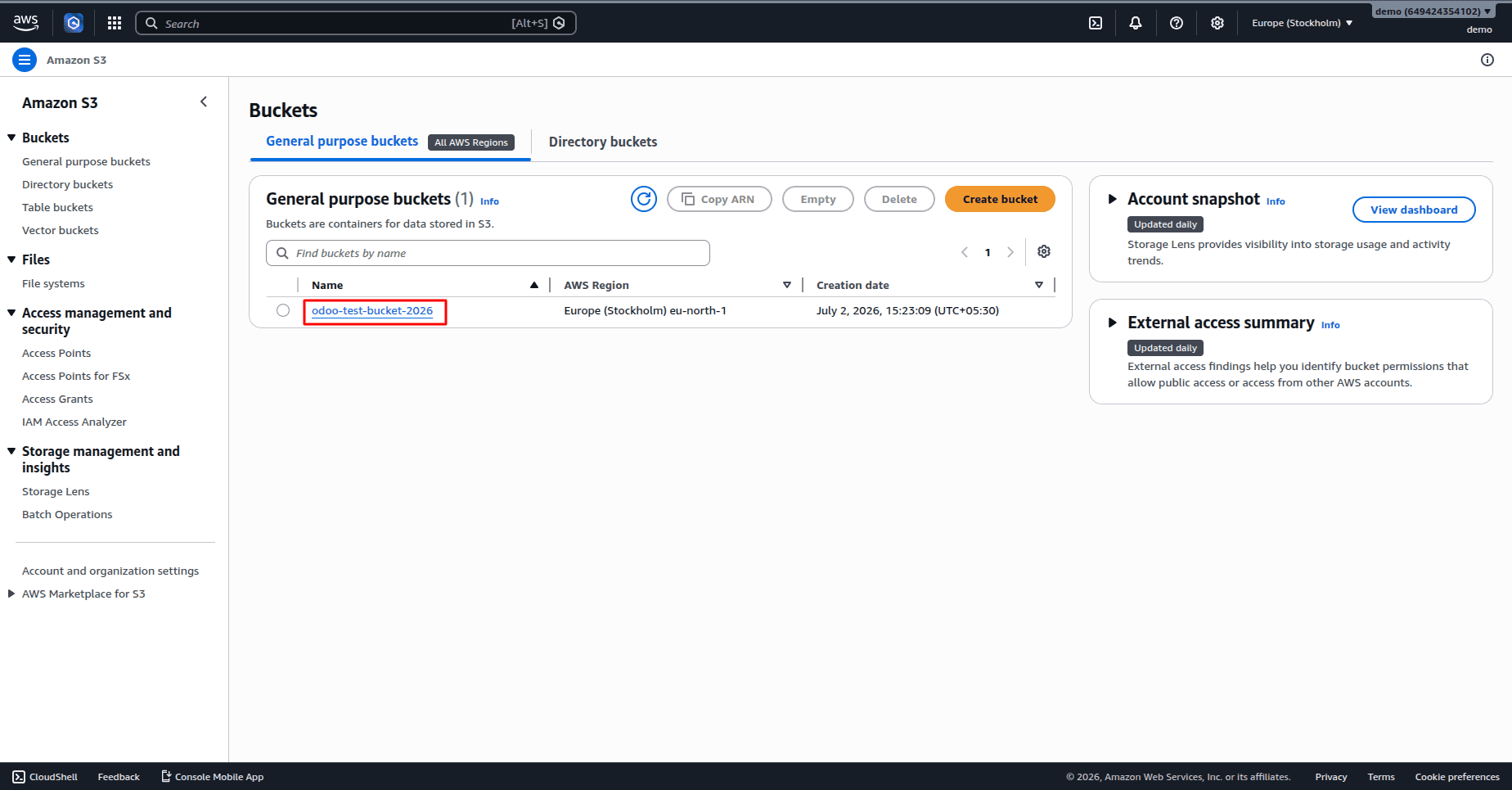
Task: Collapse the Buckets navigation section
Action: [11, 138]
